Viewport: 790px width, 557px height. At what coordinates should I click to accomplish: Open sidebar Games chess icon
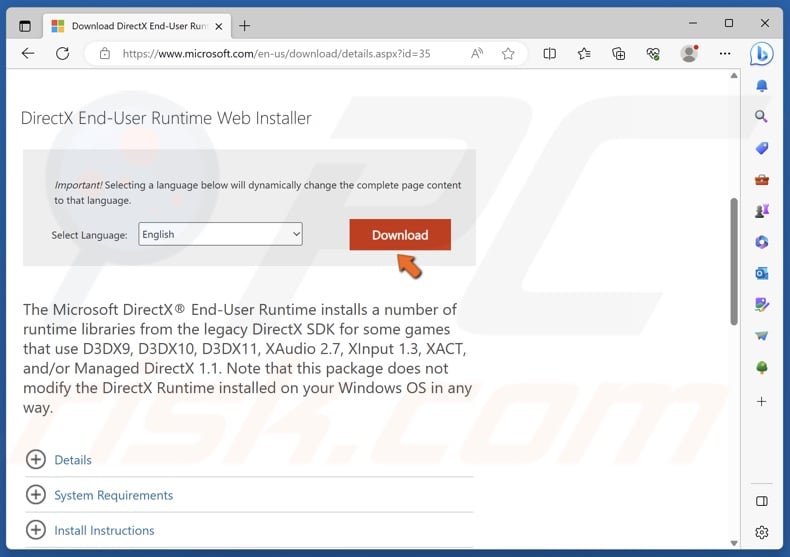click(762, 211)
